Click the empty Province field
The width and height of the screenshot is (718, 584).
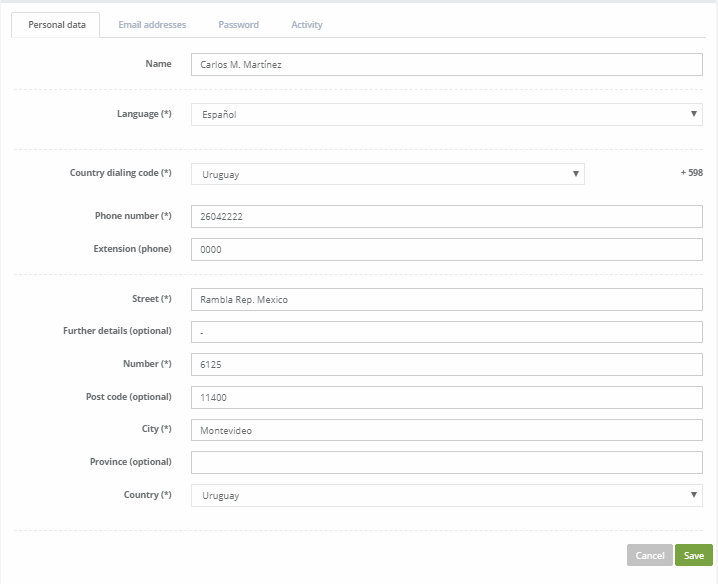click(x=446, y=462)
